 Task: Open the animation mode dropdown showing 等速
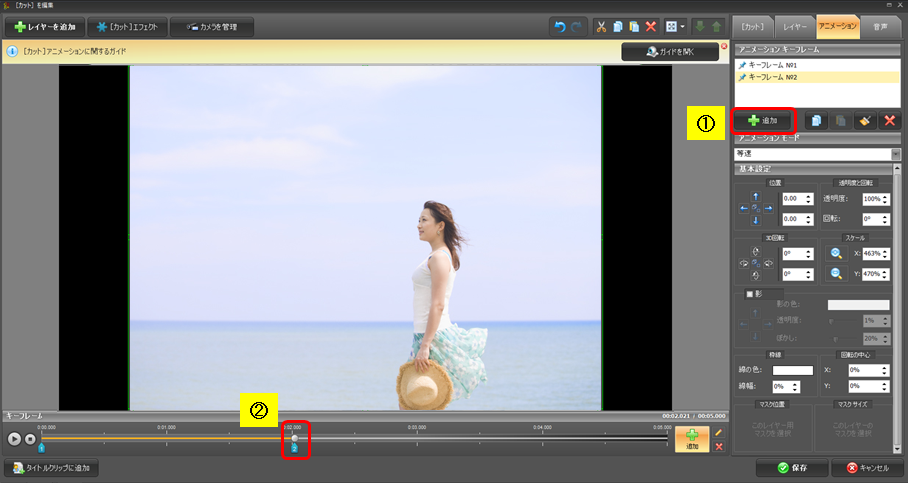pyautogui.click(x=895, y=154)
